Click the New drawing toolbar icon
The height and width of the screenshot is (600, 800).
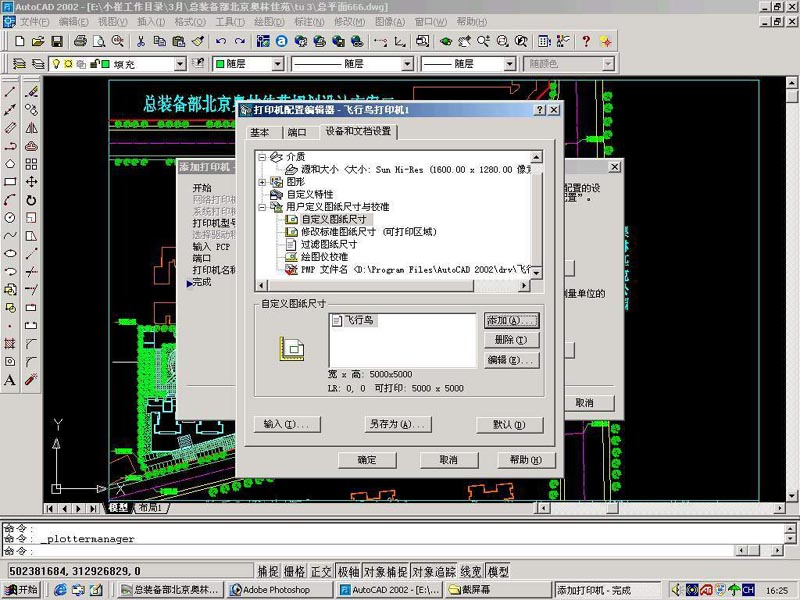pyautogui.click(x=19, y=41)
